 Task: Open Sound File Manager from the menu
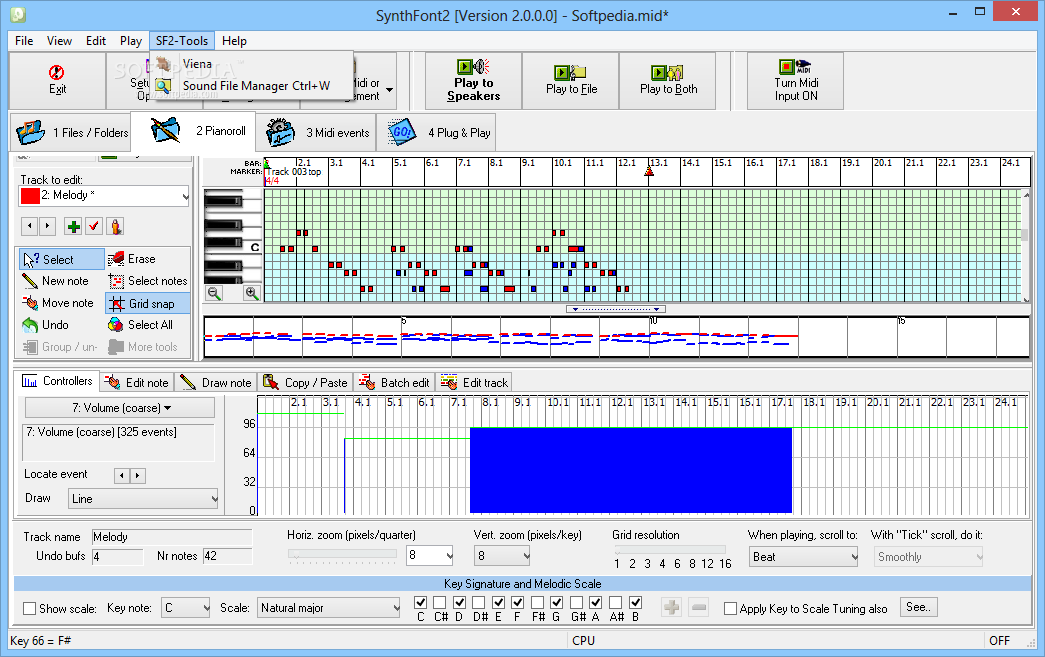point(256,85)
